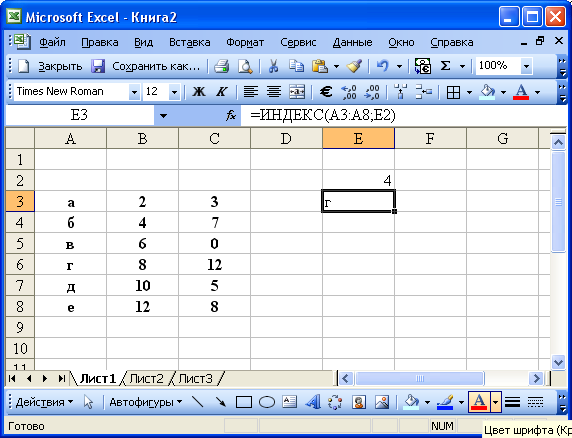Expand the Paste options arrow

(x=336, y=66)
